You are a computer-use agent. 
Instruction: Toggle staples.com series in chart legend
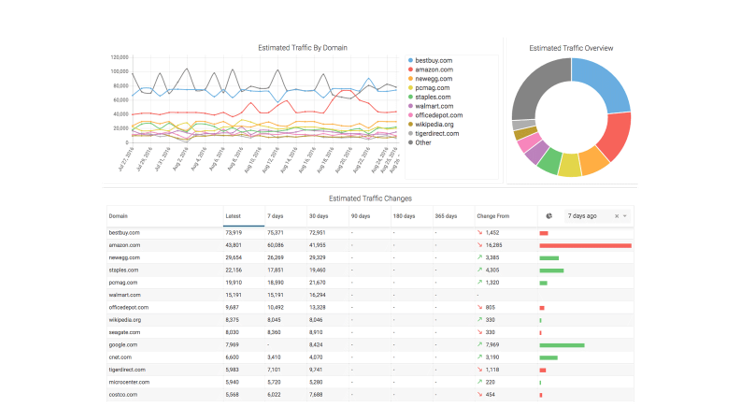[x=429, y=97]
